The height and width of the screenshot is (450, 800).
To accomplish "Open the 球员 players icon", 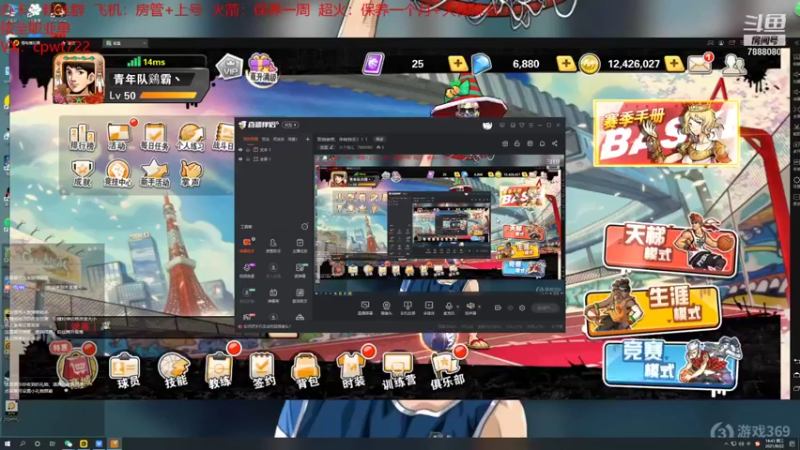I will tap(126, 370).
